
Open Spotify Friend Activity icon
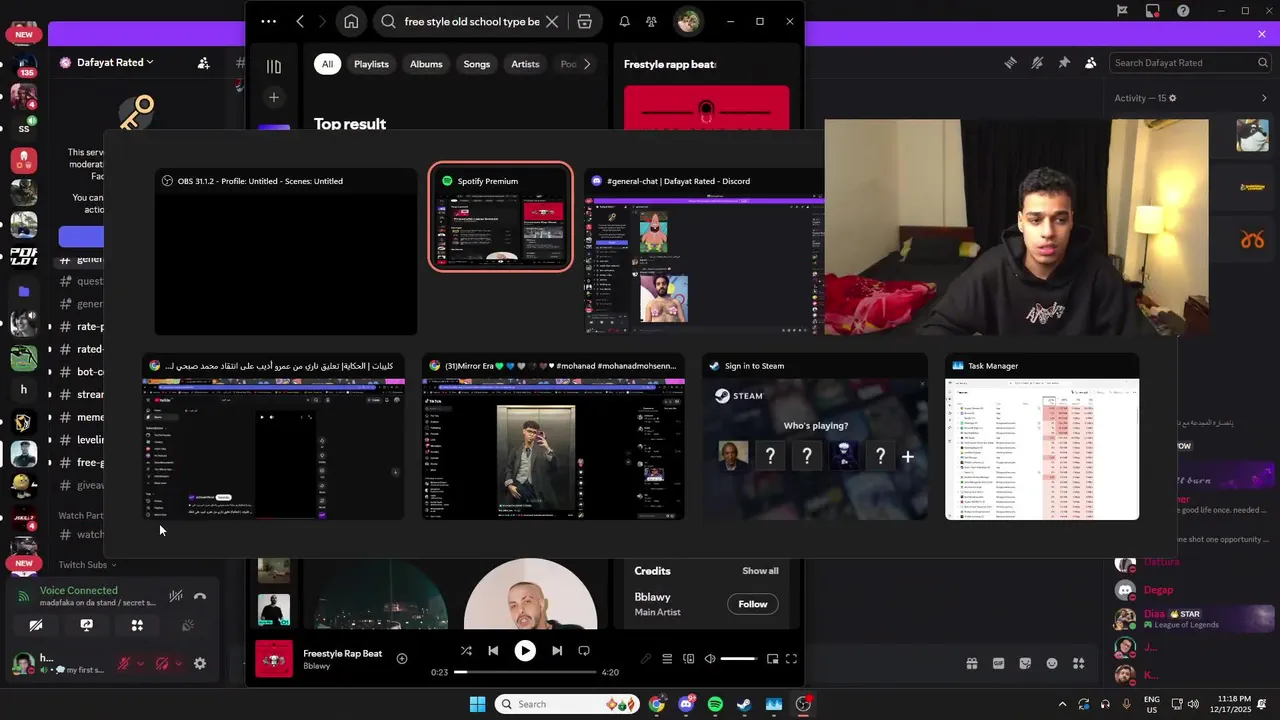[652, 21]
